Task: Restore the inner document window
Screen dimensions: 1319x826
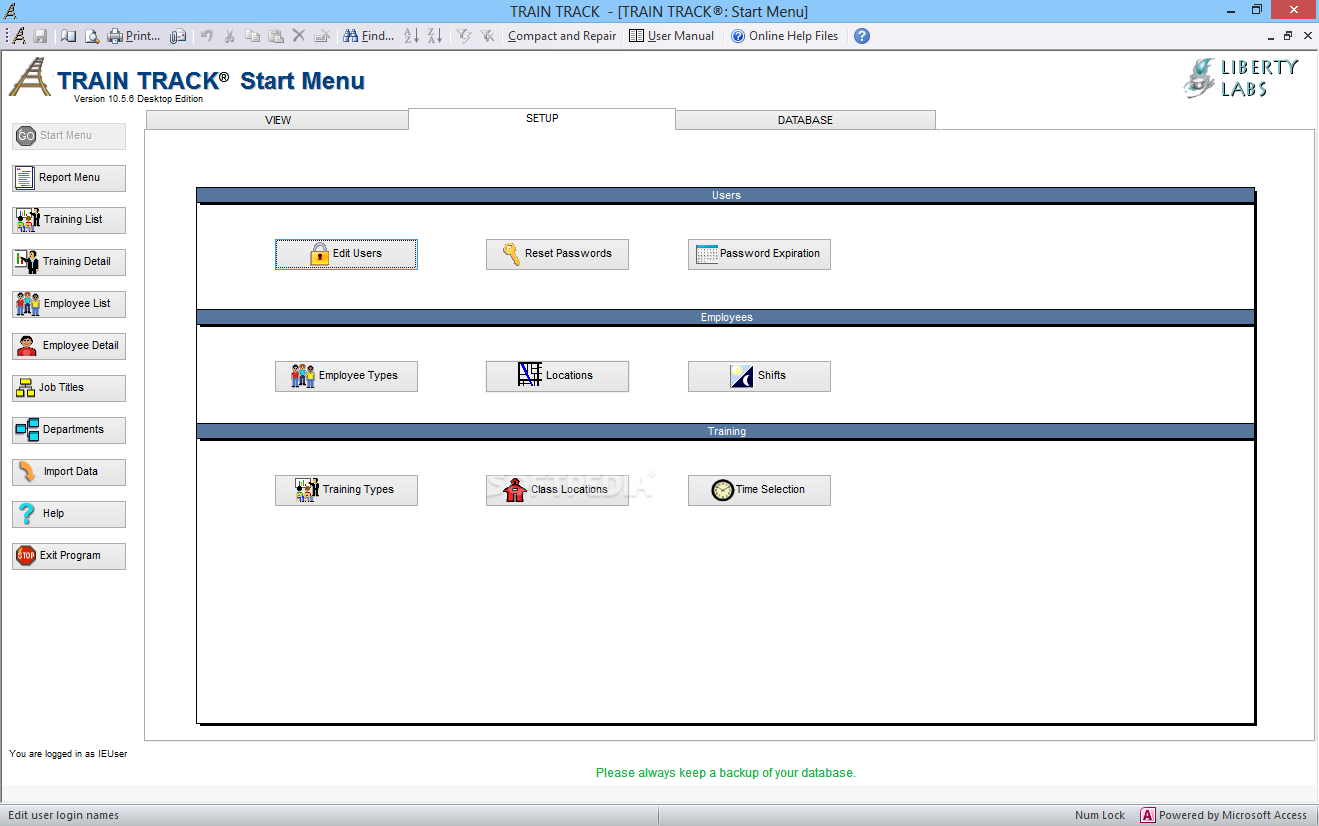Action: tap(1288, 36)
